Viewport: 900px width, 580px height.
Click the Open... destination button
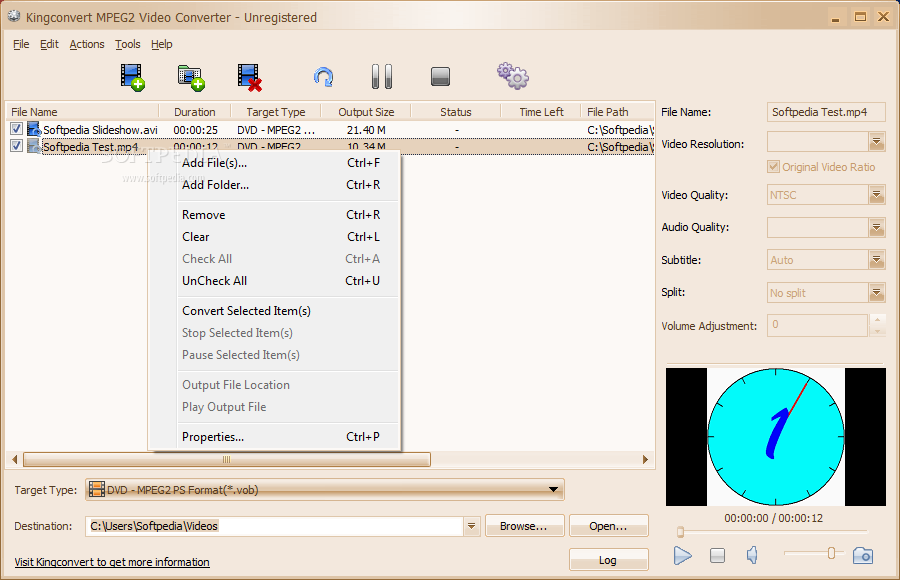pos(608,526)
